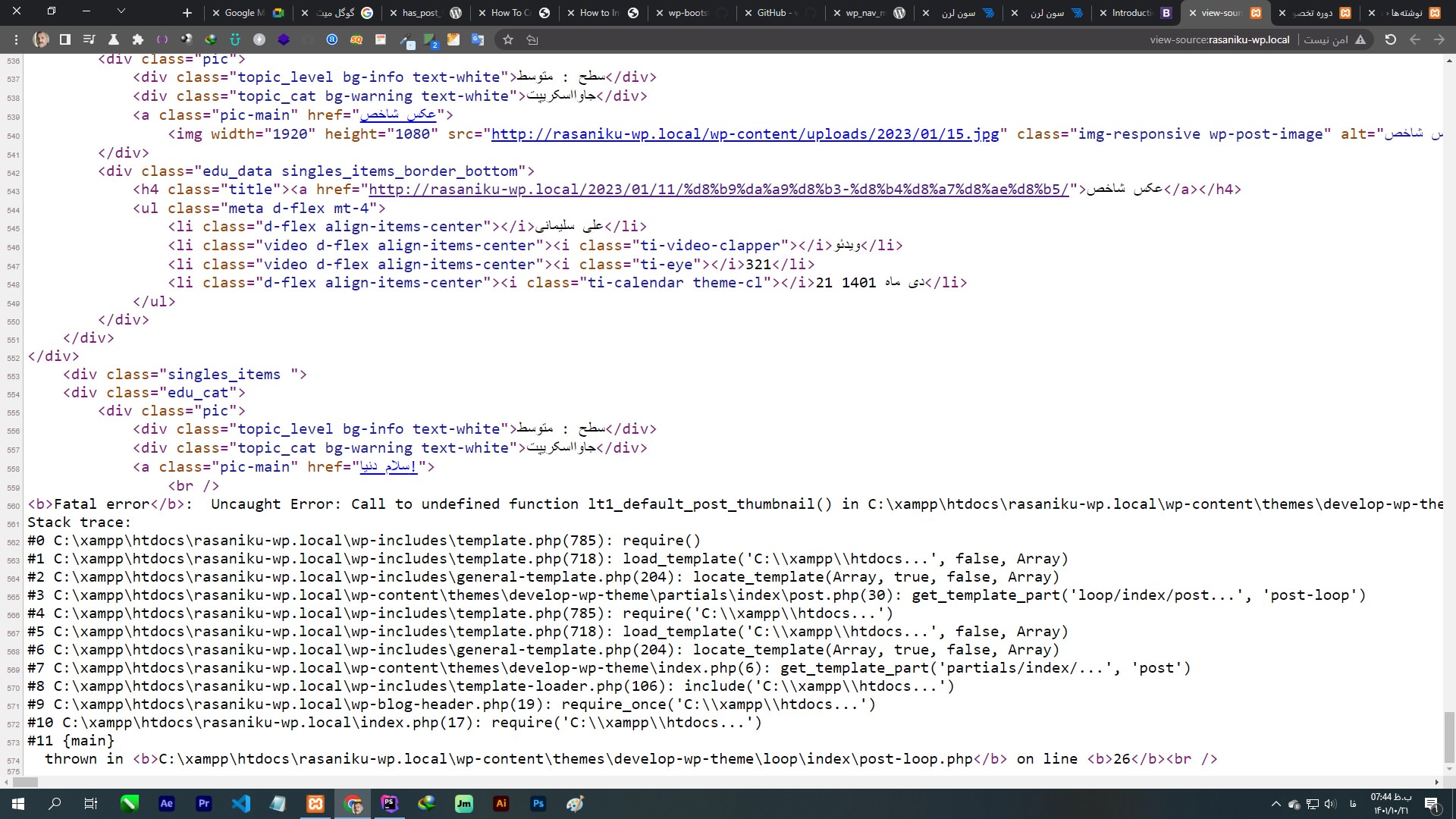The width and height of the screenshot is (1456, 819).
Task: Show hidden system tray icons
Action: pyautogui.click(x=1276, y=804)
